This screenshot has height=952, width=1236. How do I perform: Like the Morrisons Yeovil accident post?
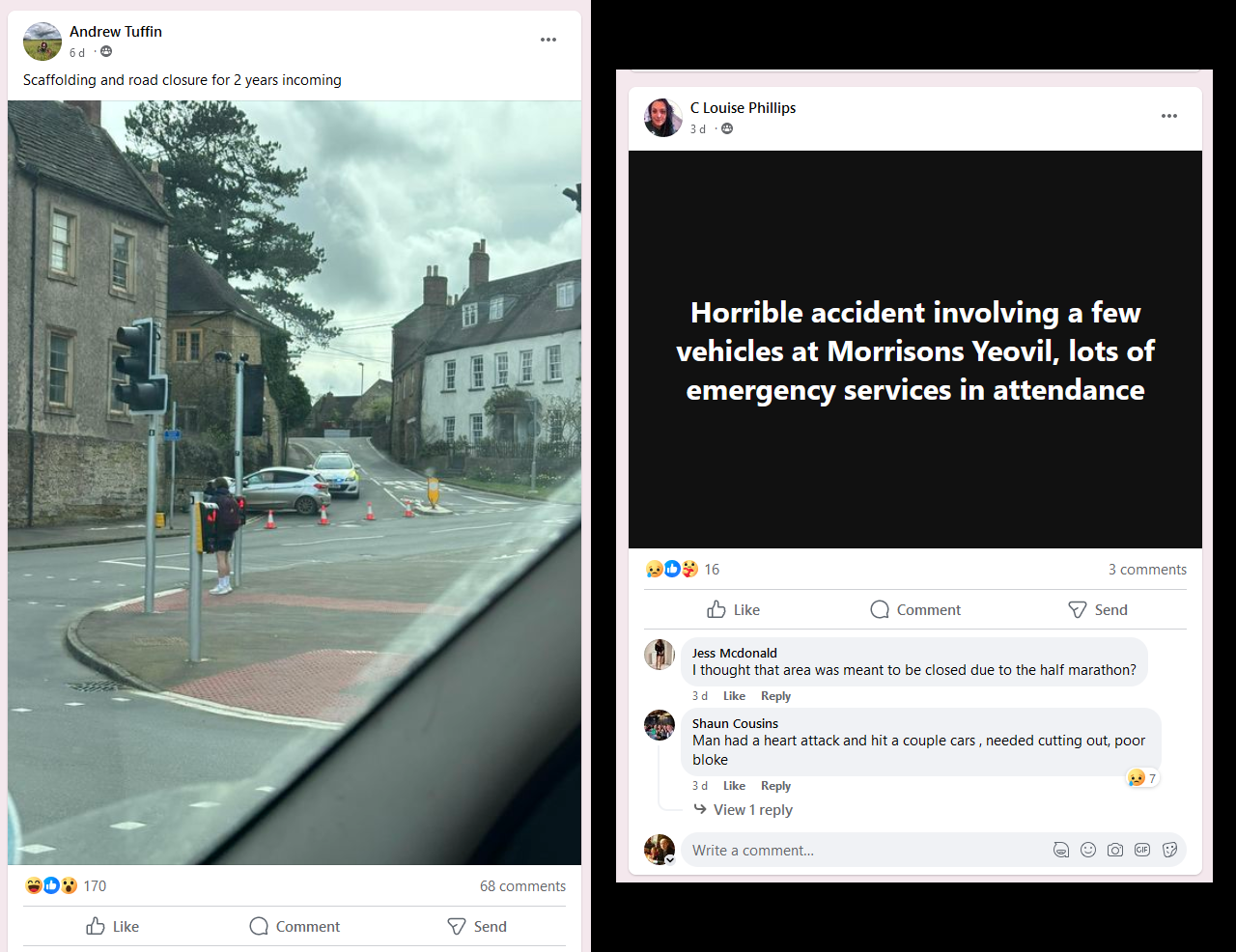(734, 609)
